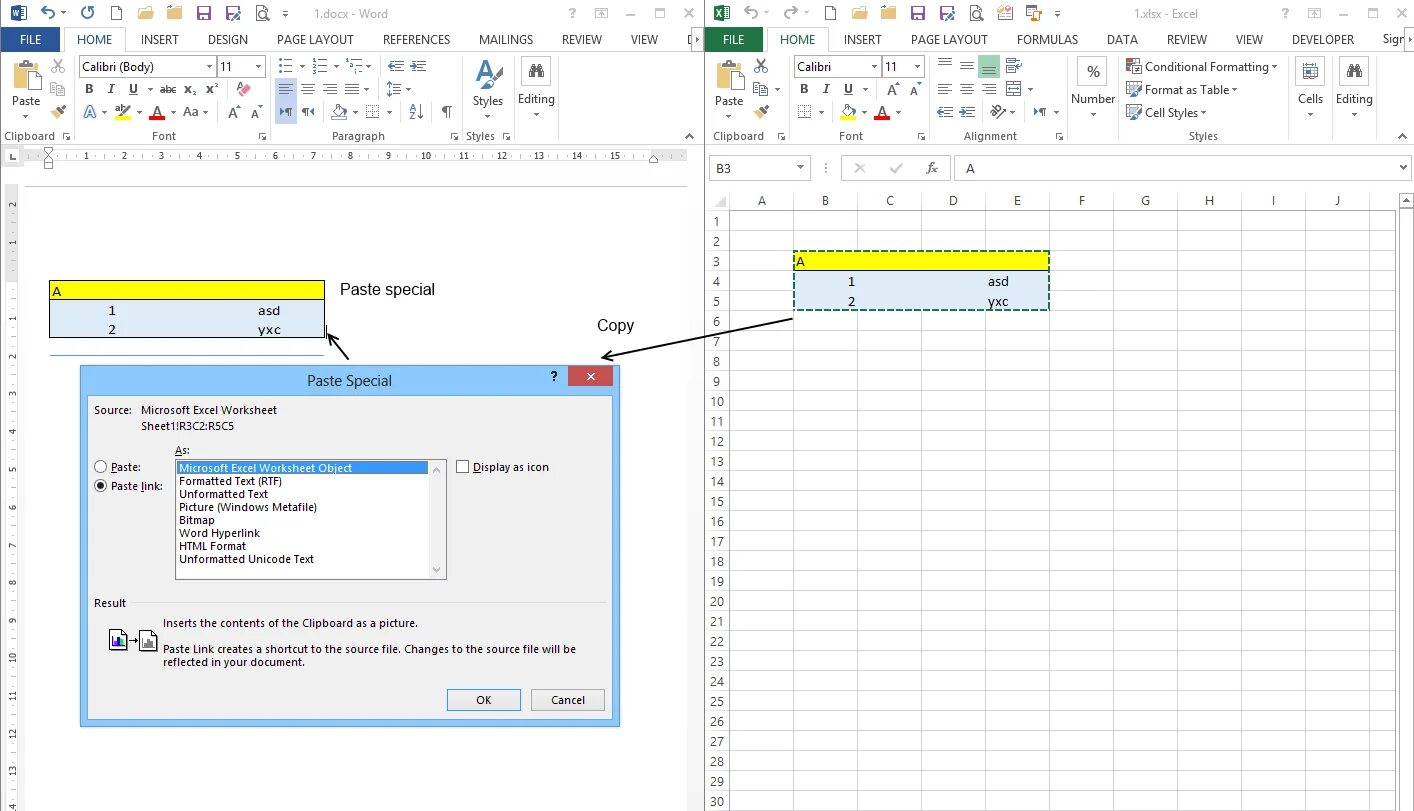The image size is (1414, 811).
Task: Click Save icon in Word's quick access toolbar
Action: pos(204,14)
